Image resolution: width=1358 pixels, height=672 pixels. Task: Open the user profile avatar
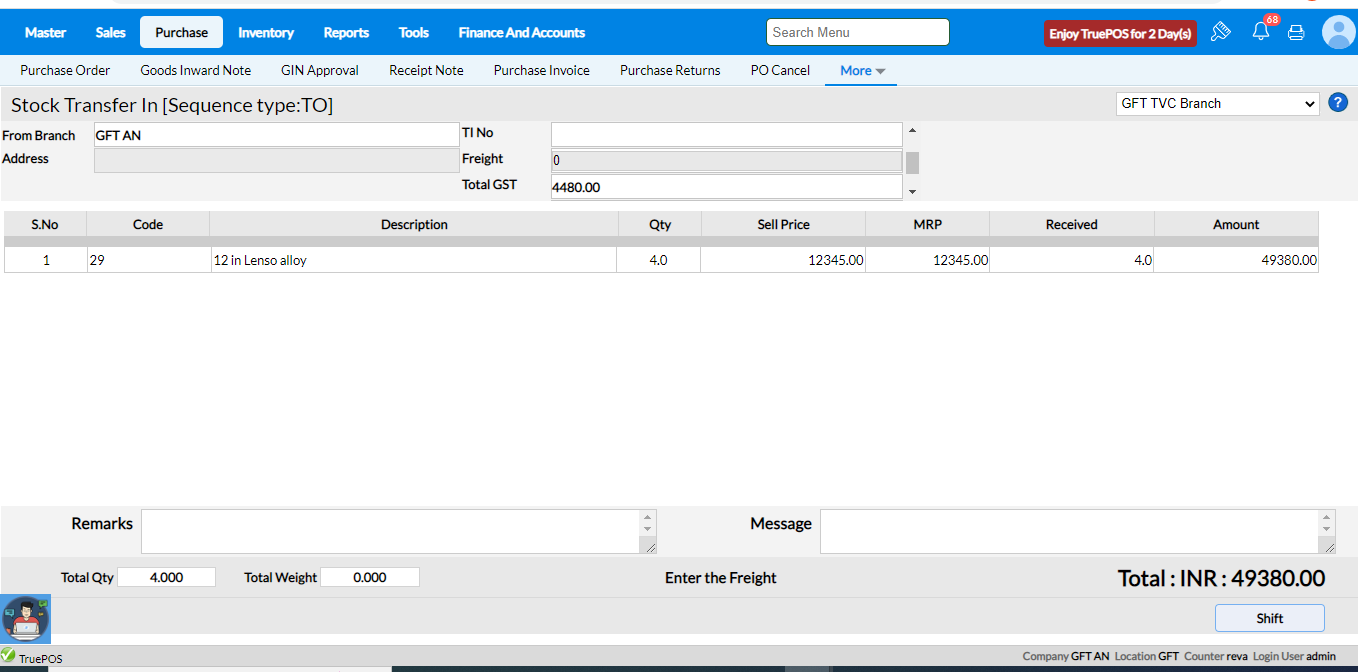click(1338, 32)
